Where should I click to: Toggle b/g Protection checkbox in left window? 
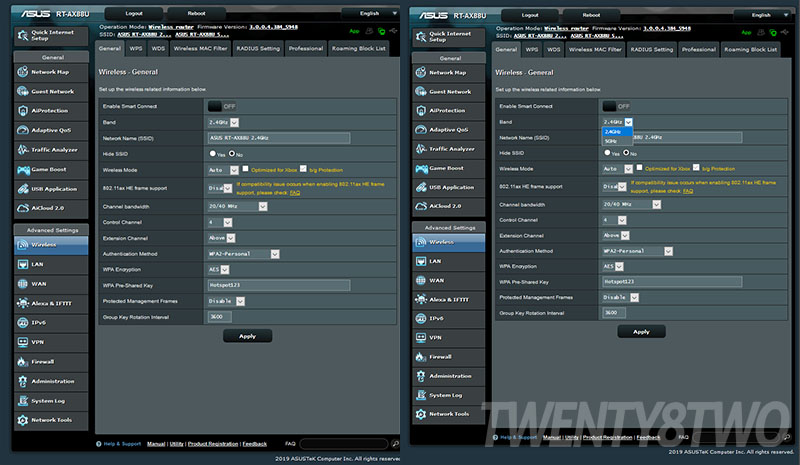click(303, 168)
